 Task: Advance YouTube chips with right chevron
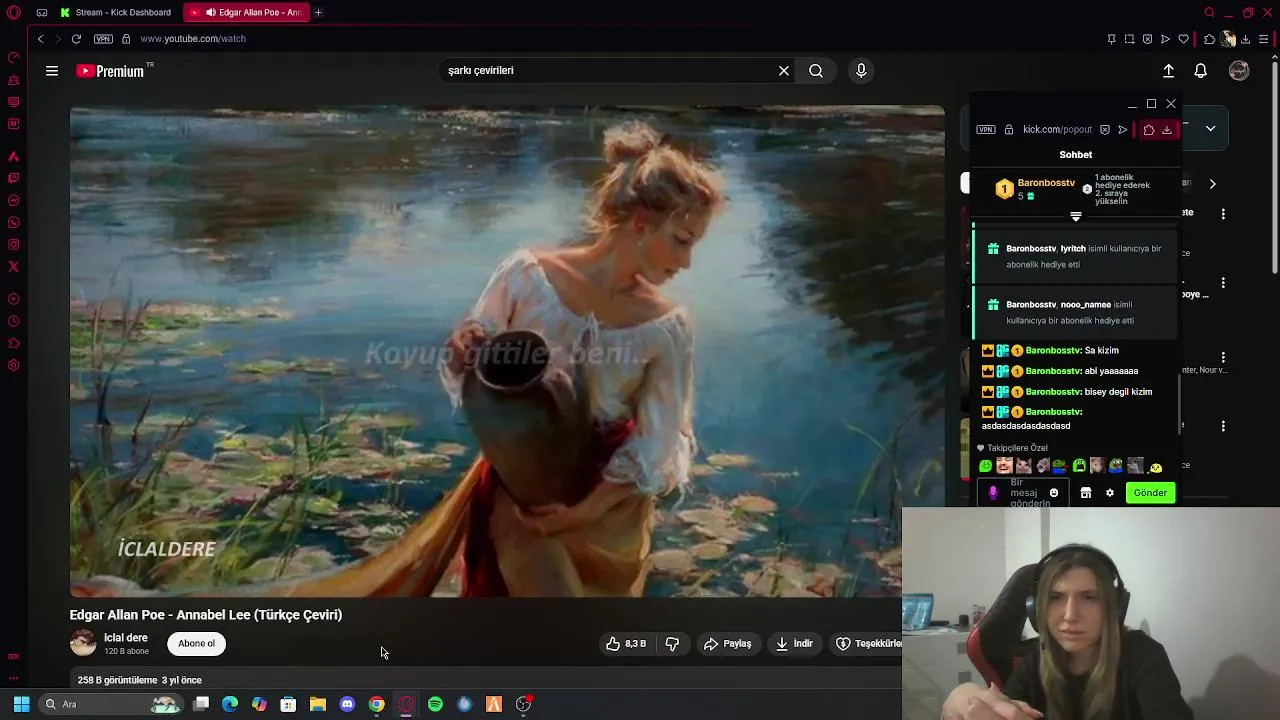point(1212,184)
